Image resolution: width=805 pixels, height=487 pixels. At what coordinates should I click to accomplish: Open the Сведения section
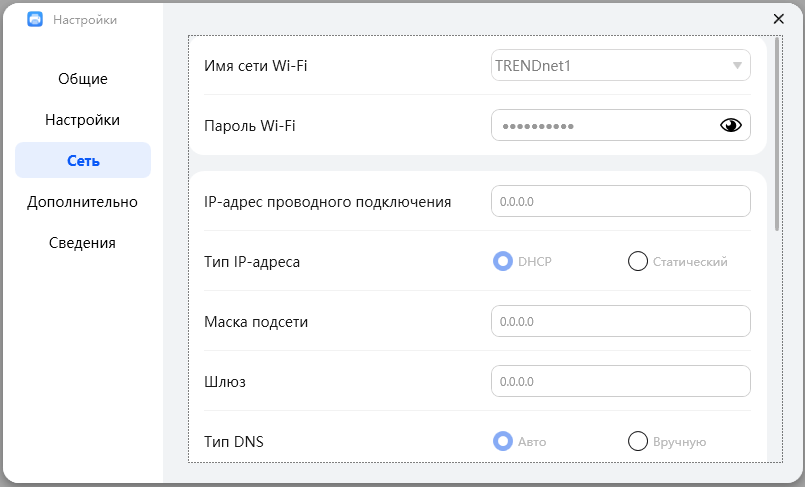82,243
